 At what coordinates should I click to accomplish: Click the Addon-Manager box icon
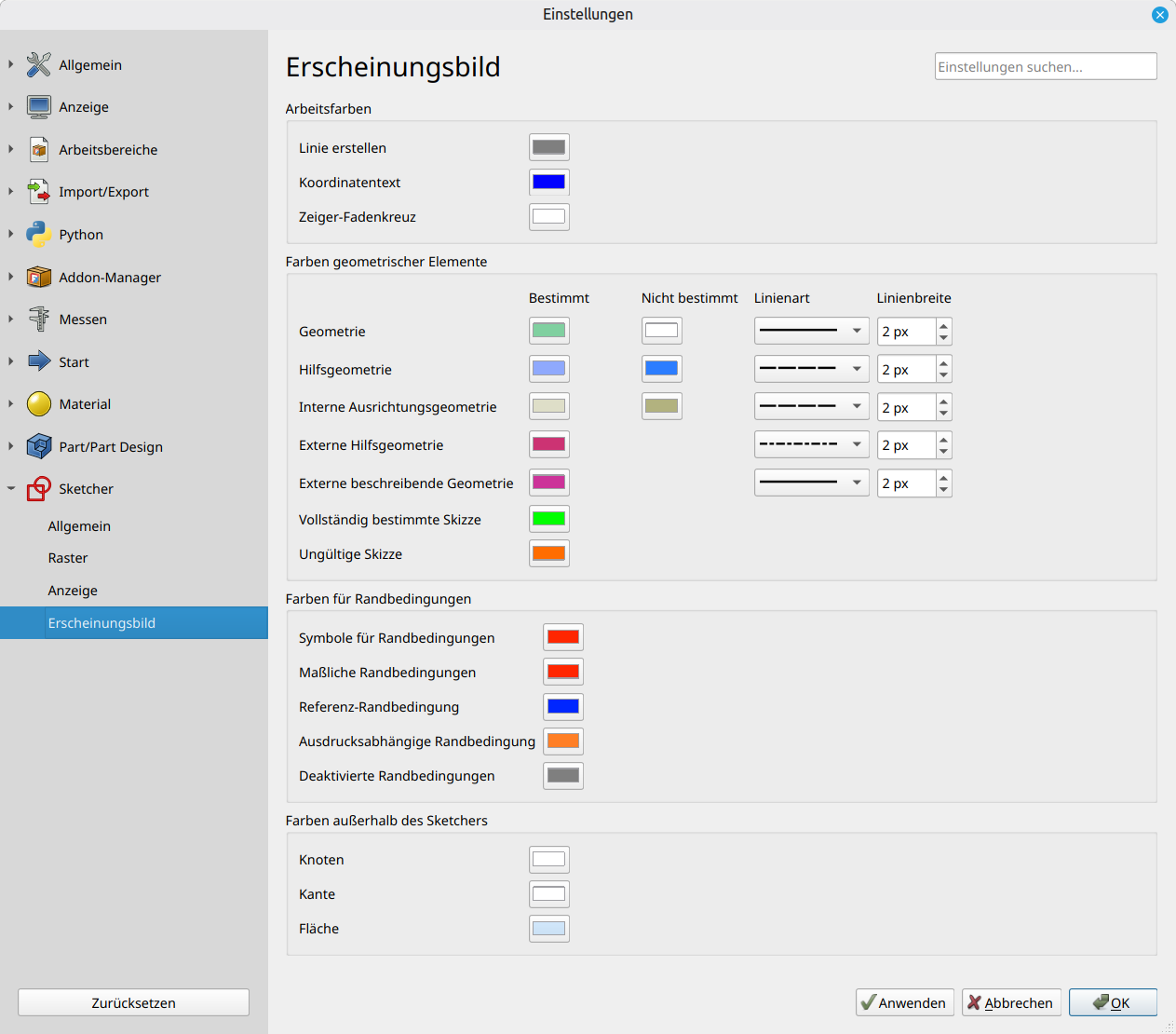coord(39,277)
